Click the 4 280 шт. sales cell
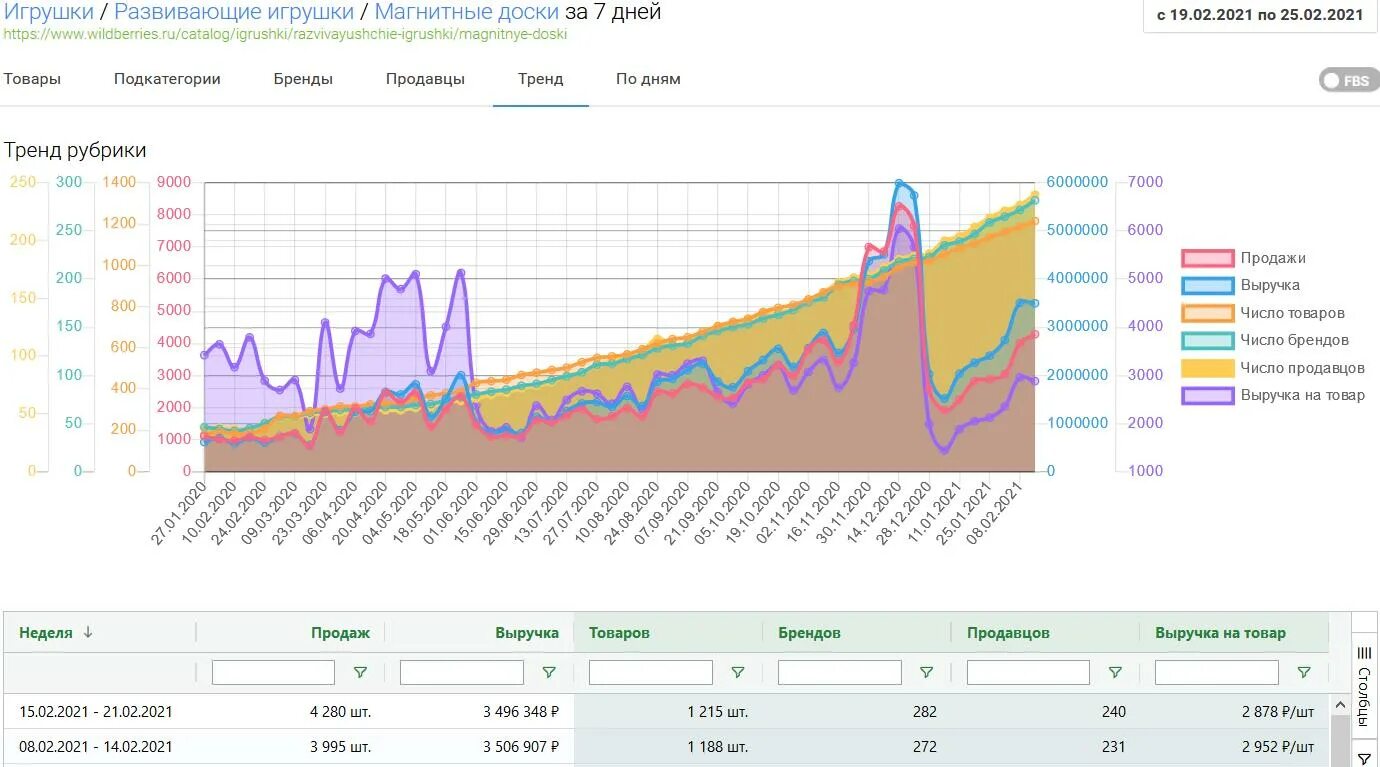The width and height of the screenshot is (1380, 767). point(341,712)
